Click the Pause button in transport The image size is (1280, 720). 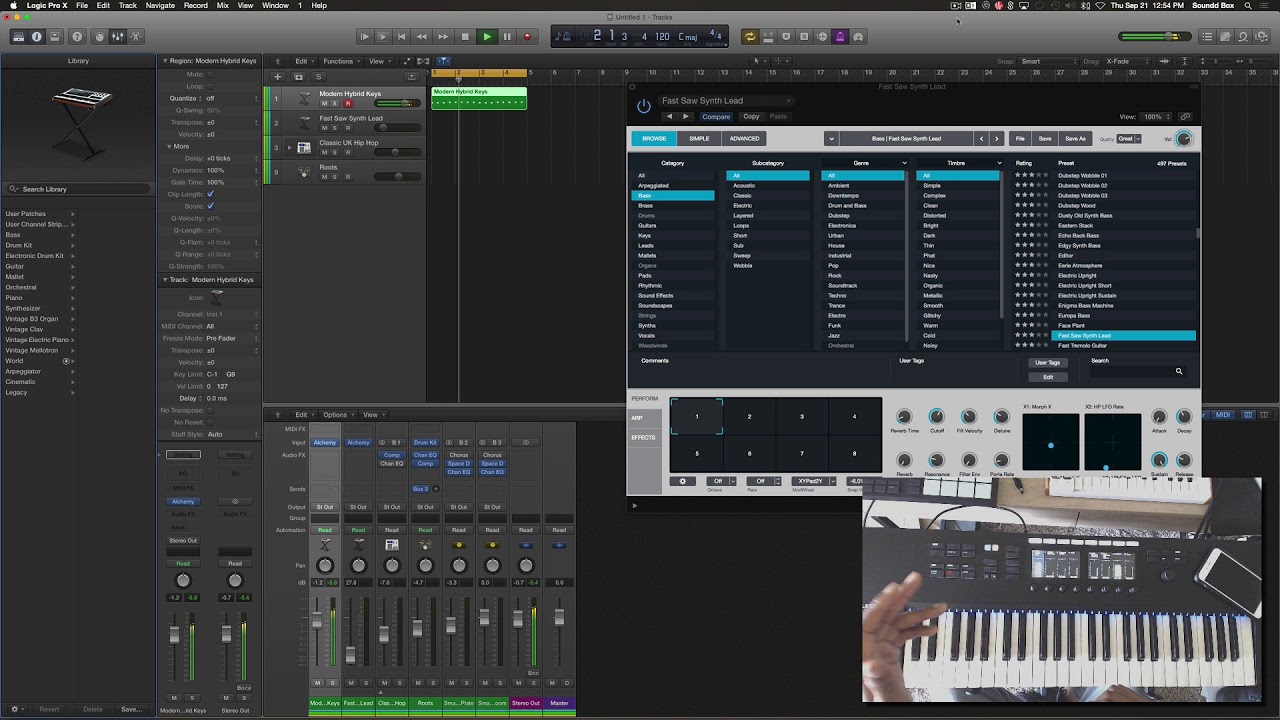point(507,37)
